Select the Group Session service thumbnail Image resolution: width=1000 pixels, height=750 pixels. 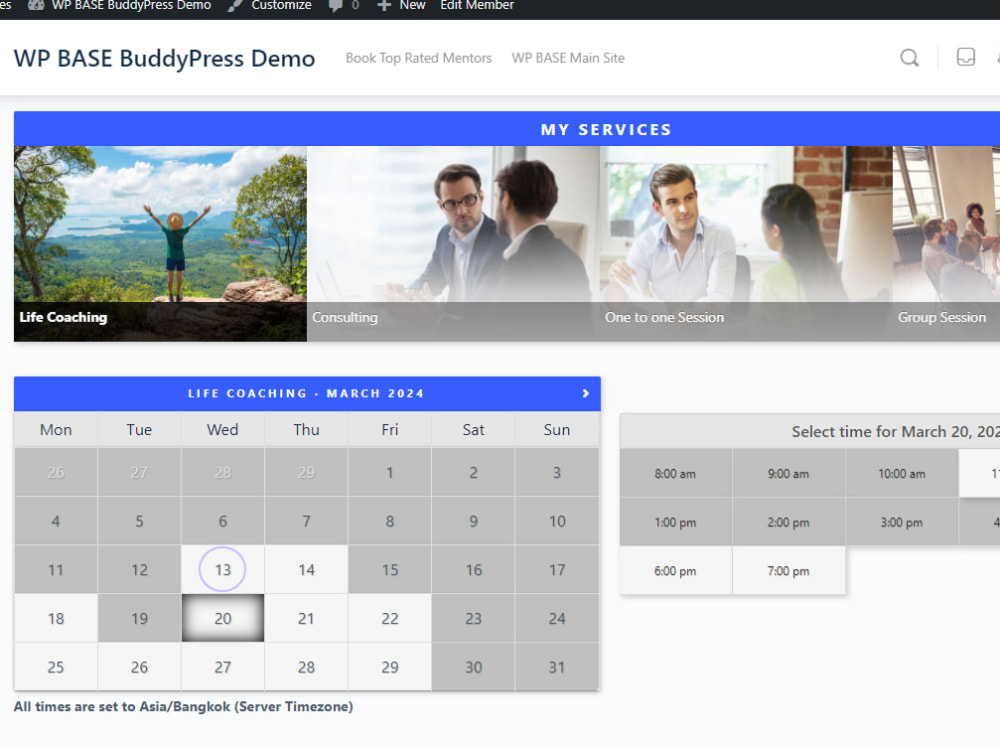[946, 244]
